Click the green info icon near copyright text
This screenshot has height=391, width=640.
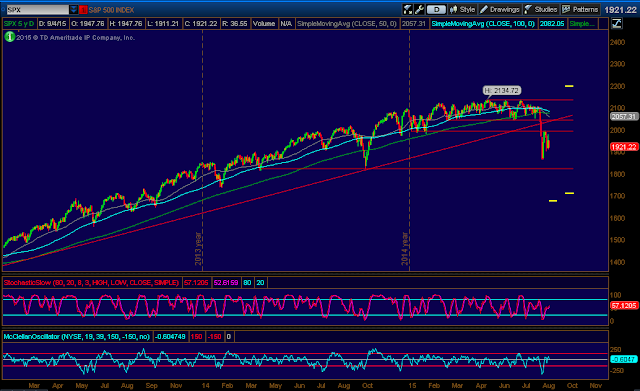click(x=9, y=37)
